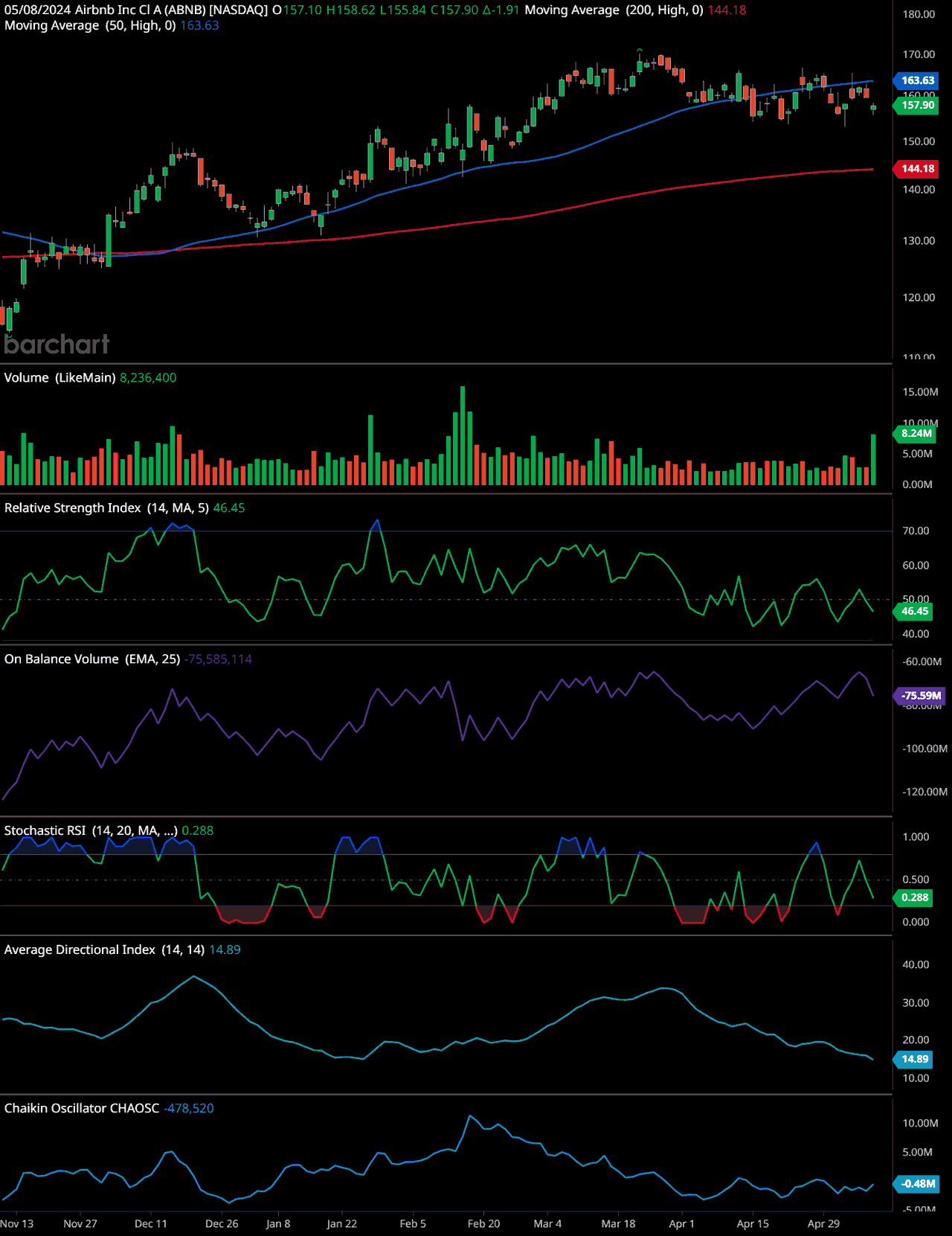Click the 144.18 red moving average tag
The image size is (952, 1236).
coord(916,169)
